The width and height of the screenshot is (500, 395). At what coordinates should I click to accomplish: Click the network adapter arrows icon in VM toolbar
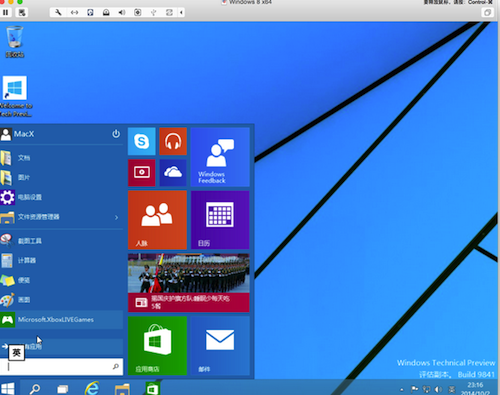pos(74,13)
